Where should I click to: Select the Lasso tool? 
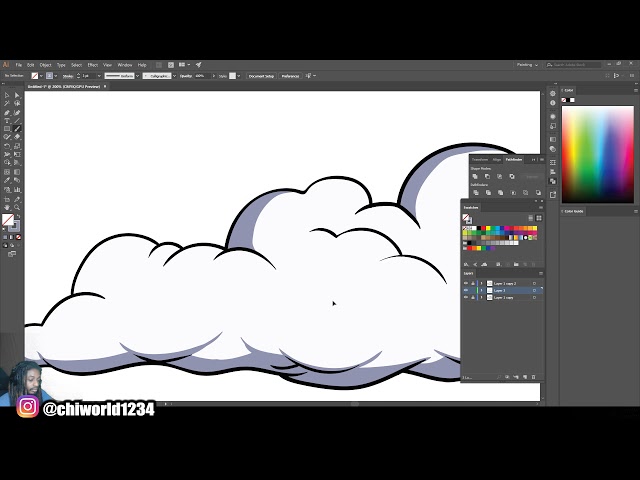(x=17, y=104)
